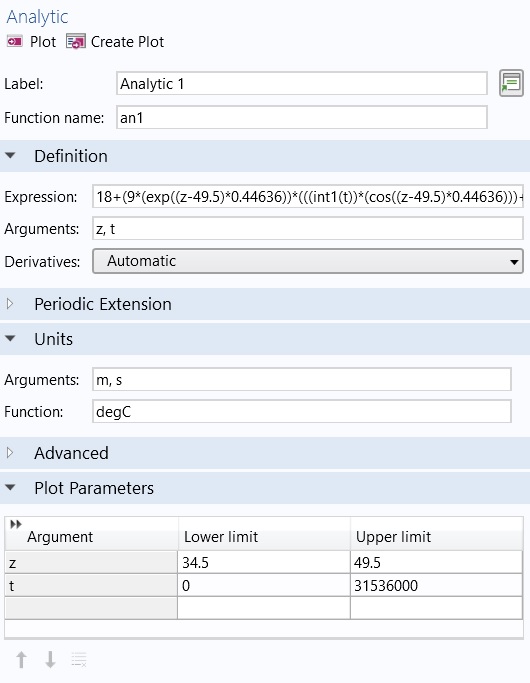Click the Create Plot icon
The image size is (530, 683).
point(76,42)
